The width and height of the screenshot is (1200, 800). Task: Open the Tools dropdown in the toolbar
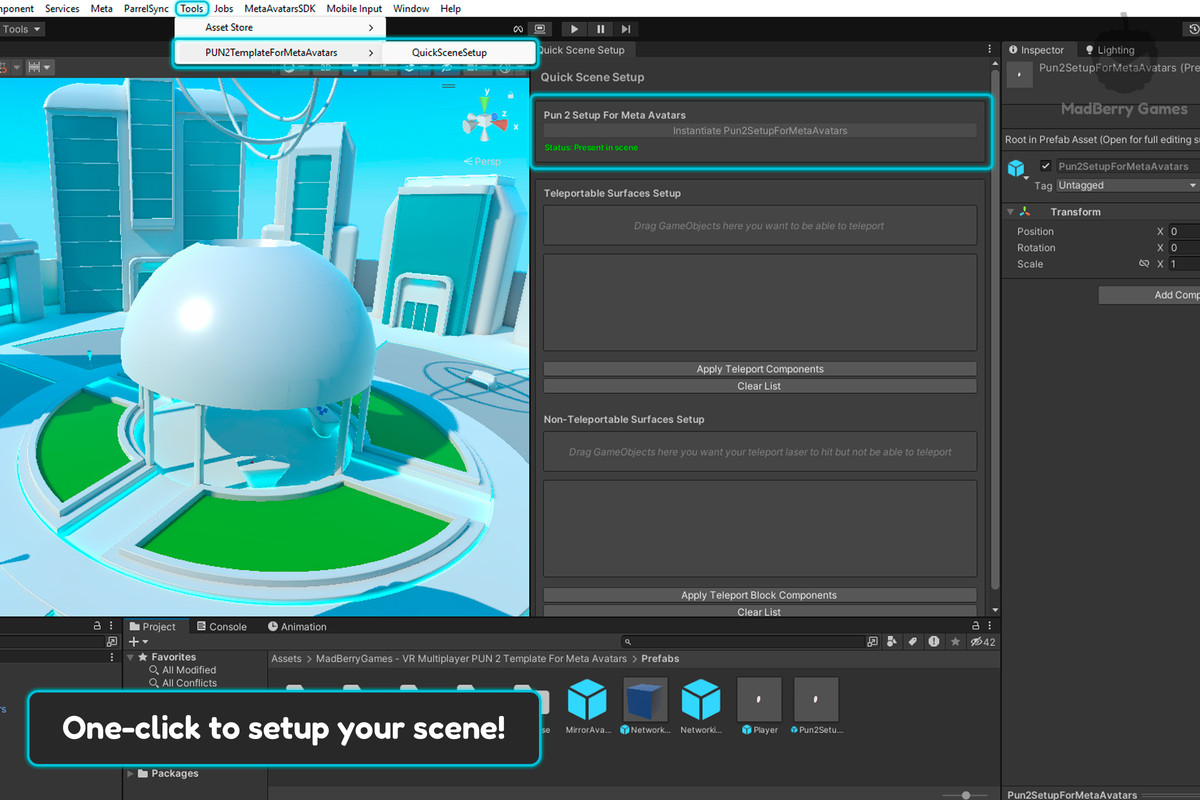22,29
